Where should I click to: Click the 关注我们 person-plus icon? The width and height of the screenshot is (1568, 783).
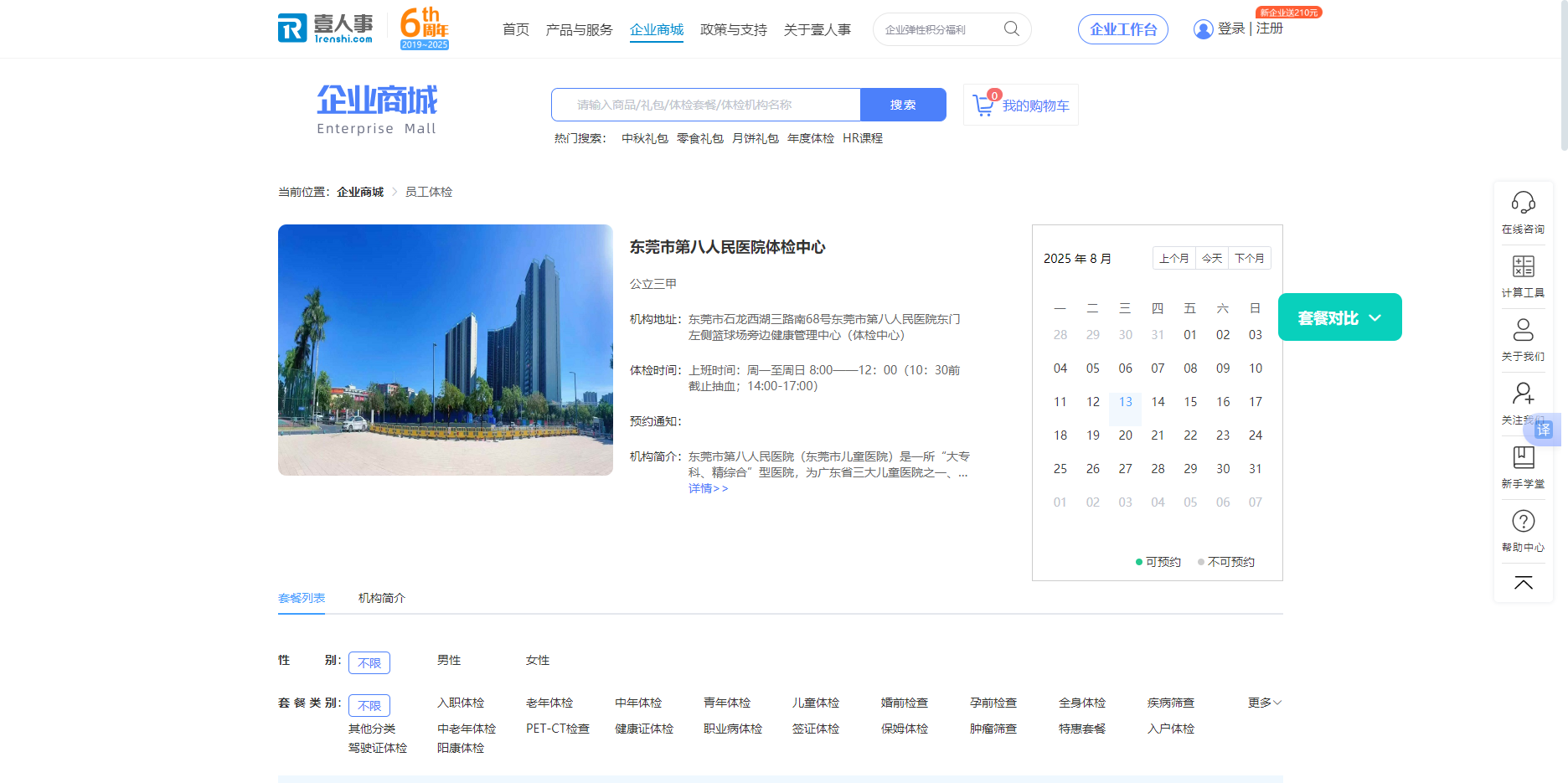point(1523,393)
